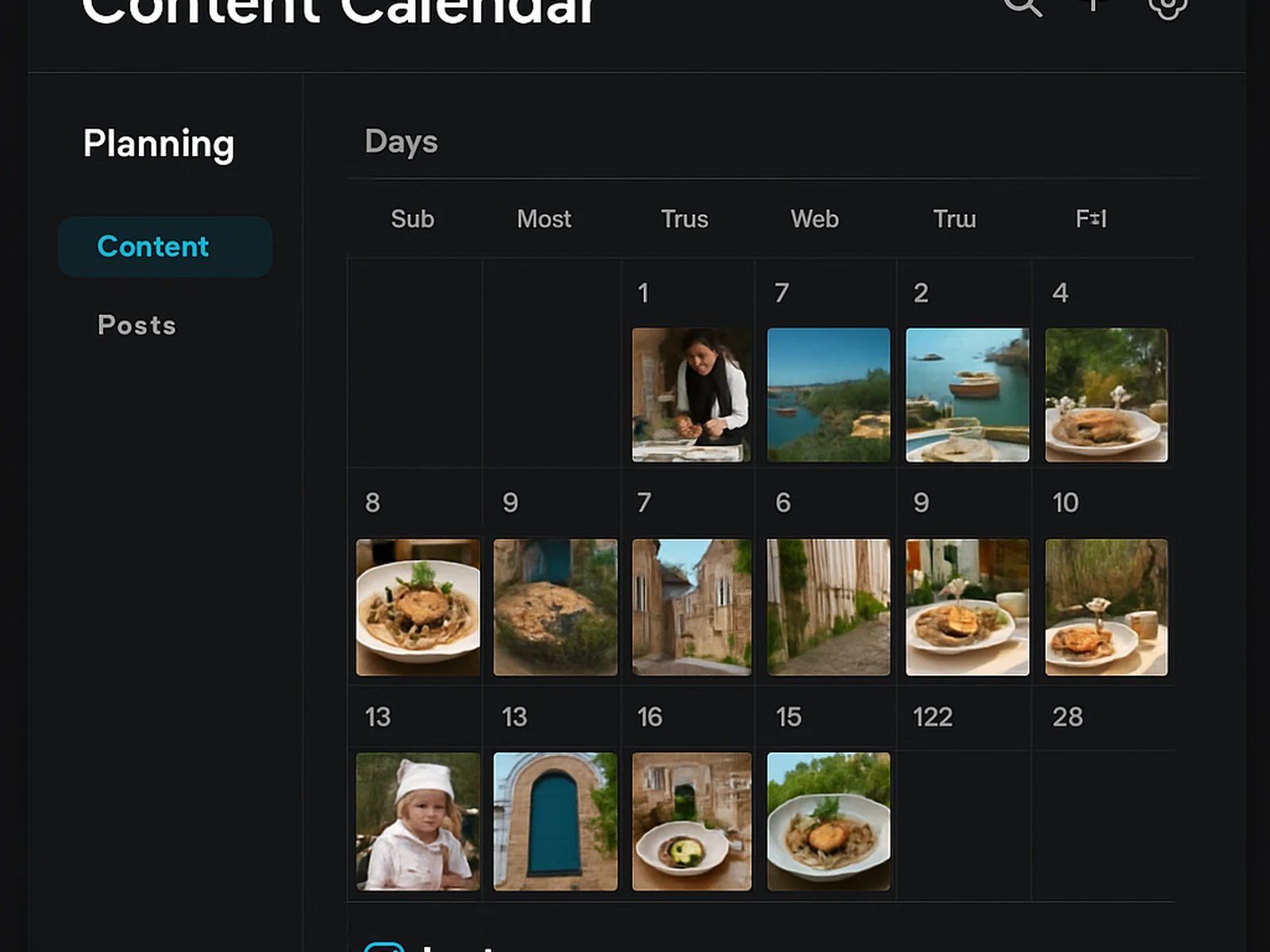Open the blue arched door thumbnail
The height and width of the screenshot is (952, 1270).
click(x=555, y=821)
